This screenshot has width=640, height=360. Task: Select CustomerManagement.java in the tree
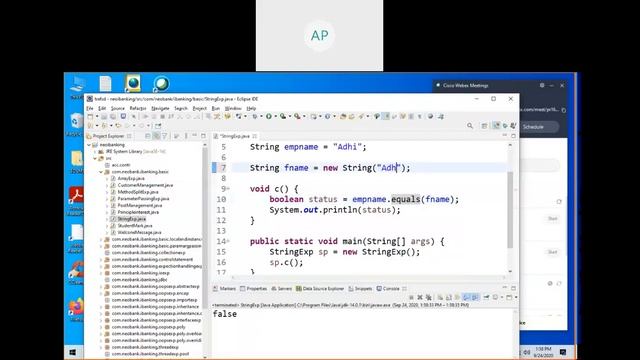pyautogui.click(x=145, y=185)
